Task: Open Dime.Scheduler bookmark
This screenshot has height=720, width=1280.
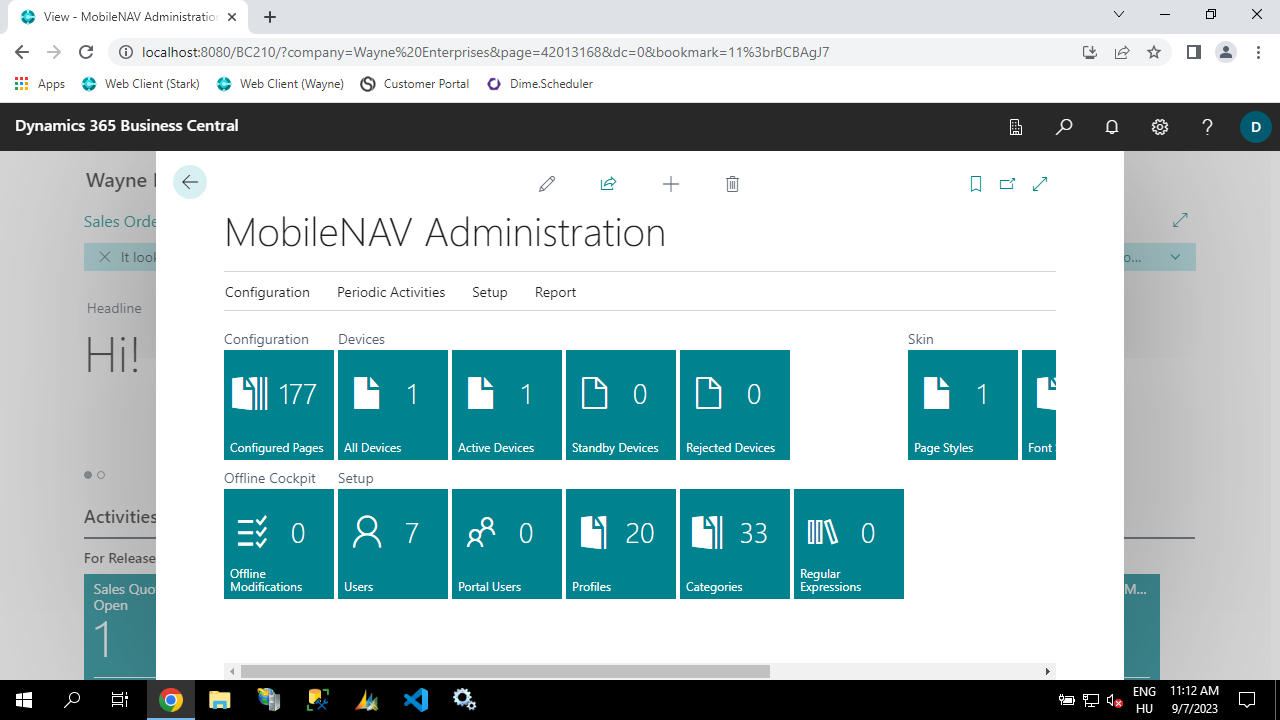Action: 540,84
